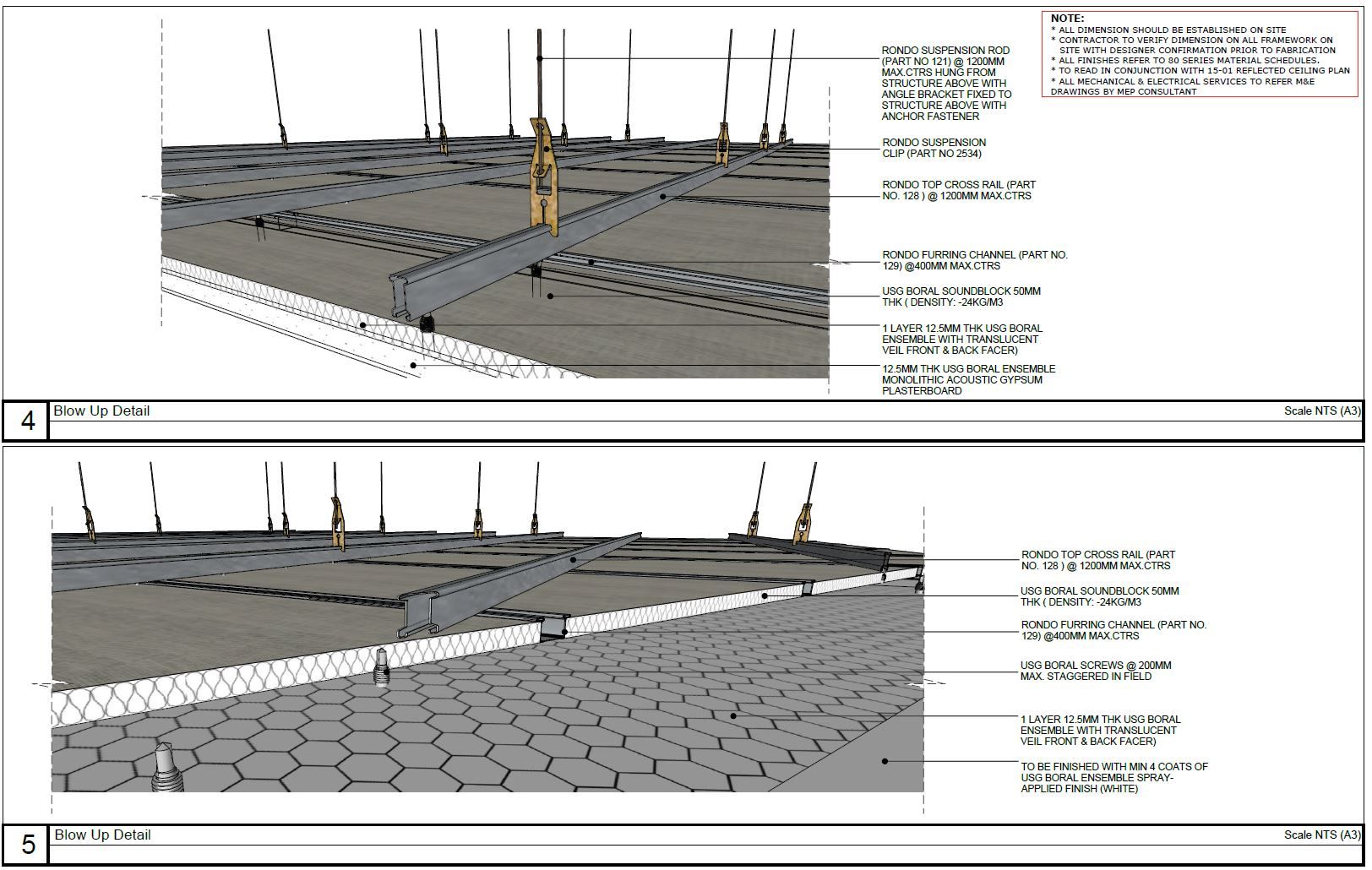Click the Soundblock 50mm label in detail 5
This screenshot has width=1372, height=870.
(x=1099, y=597)
